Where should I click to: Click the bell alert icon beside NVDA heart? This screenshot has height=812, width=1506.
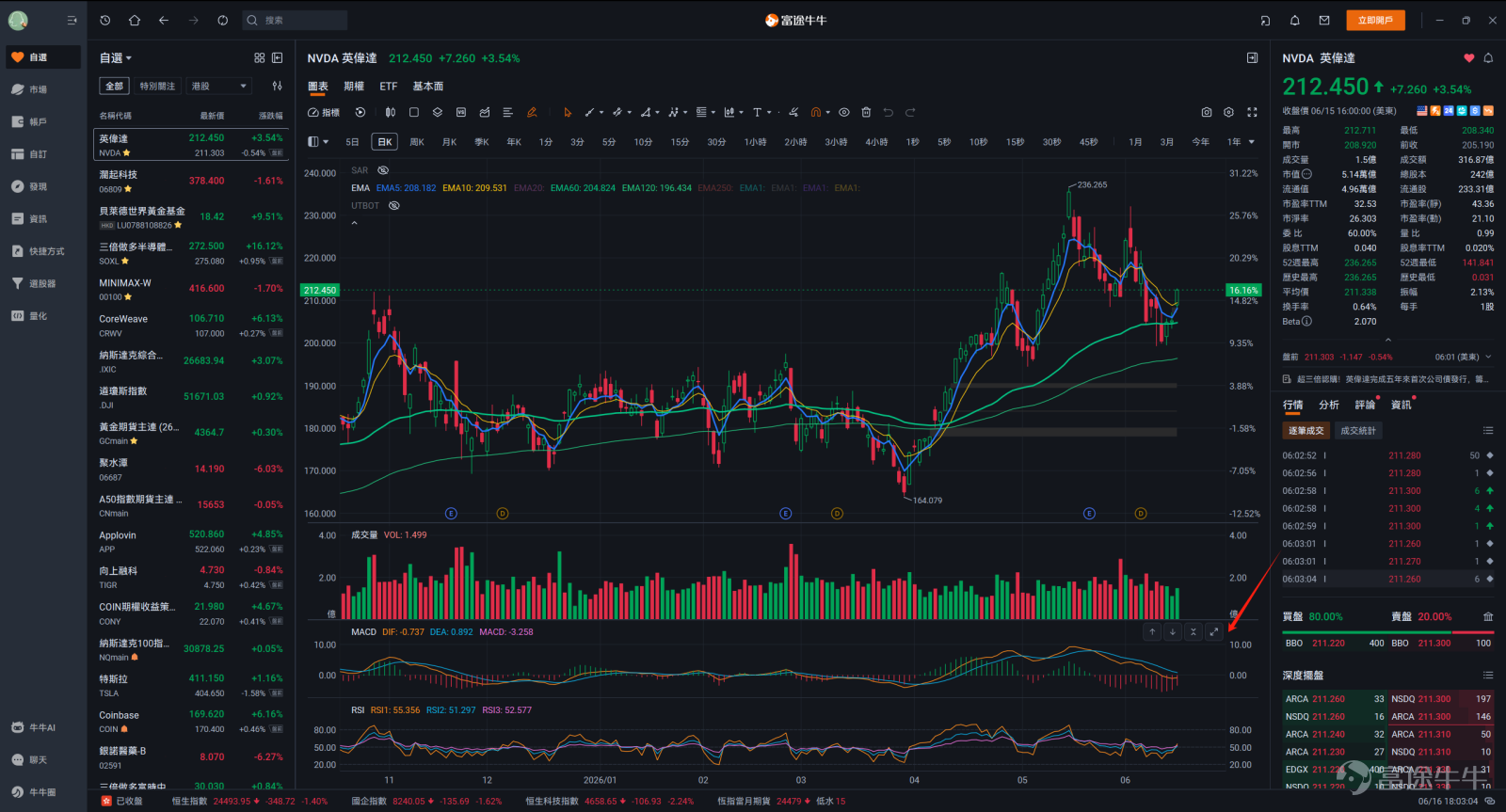point(1488,58)
